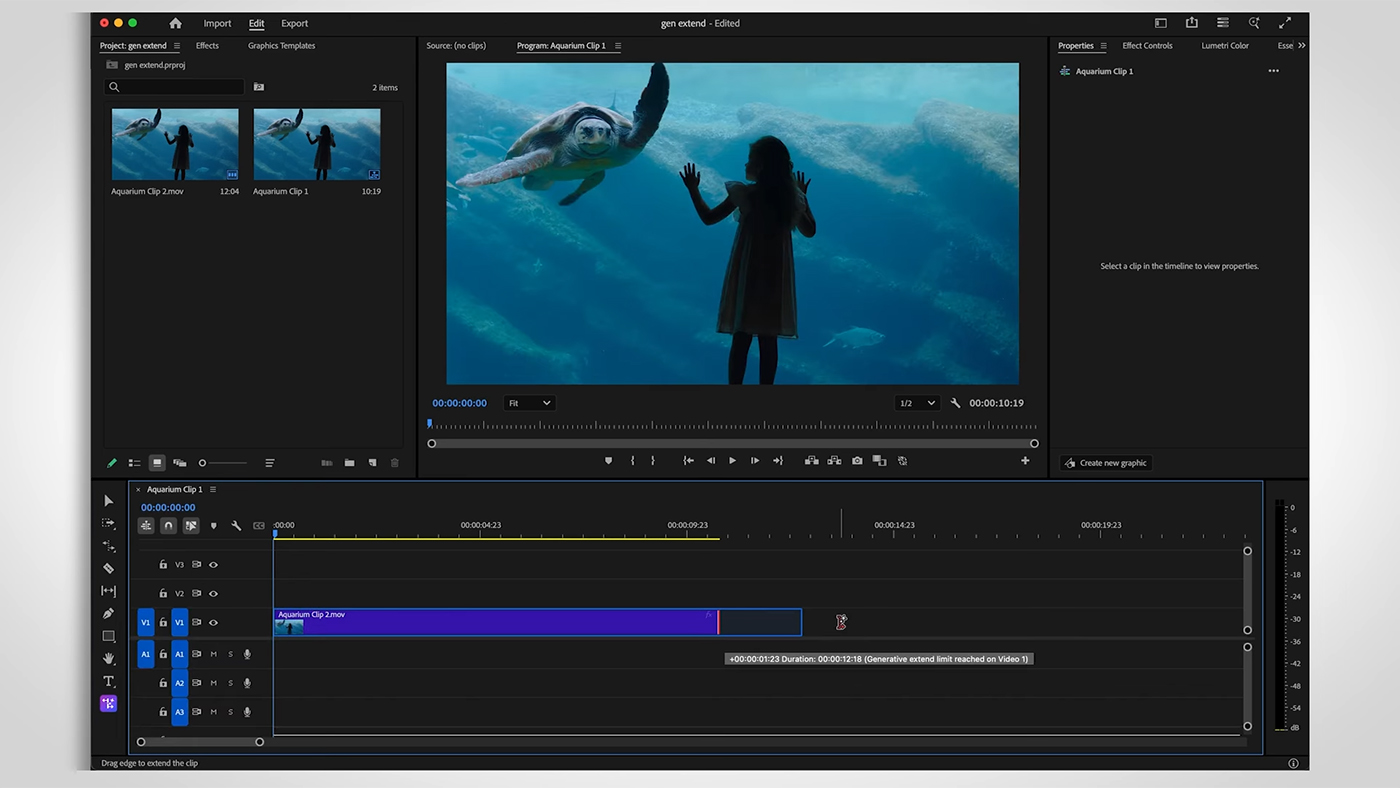This screenshot has height=788, width=1400.
Task: Switch to the Effect Controls tab
Action: [1147, 46]
